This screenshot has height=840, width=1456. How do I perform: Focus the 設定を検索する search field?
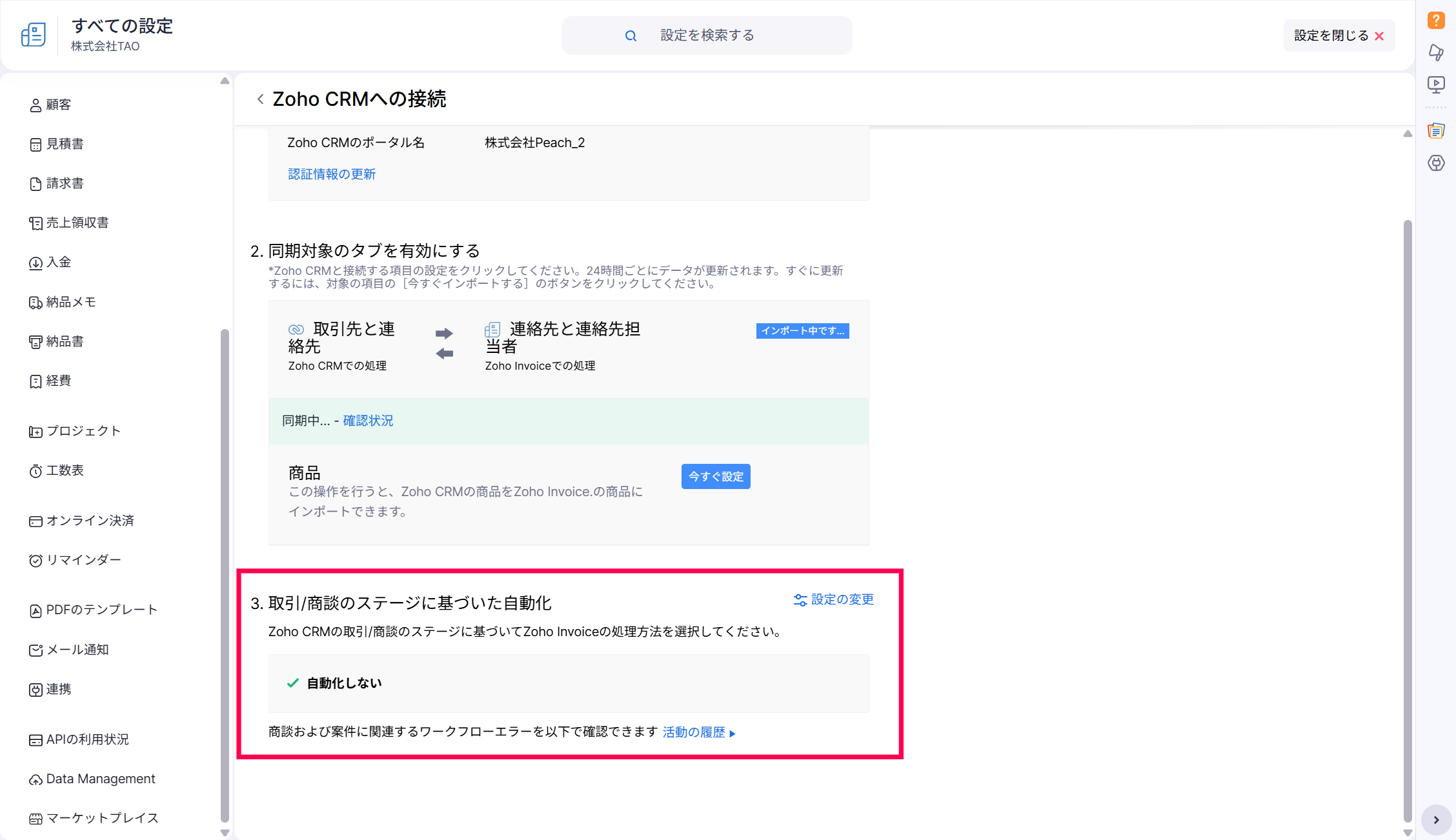(707, 35)
